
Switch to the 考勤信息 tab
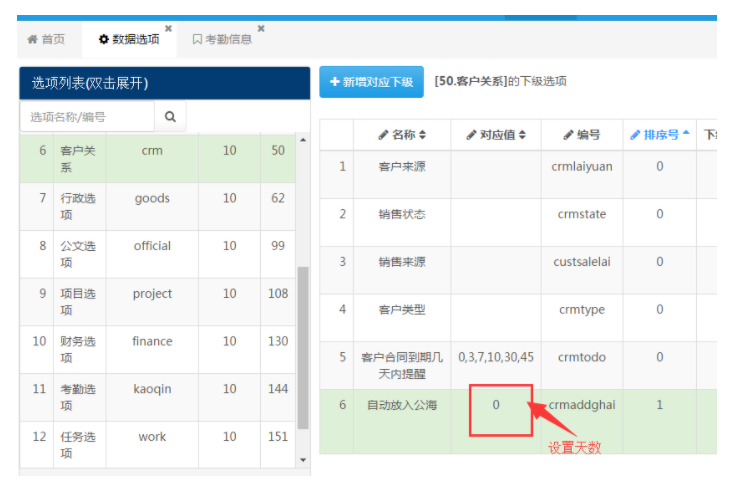pos(222,39)
